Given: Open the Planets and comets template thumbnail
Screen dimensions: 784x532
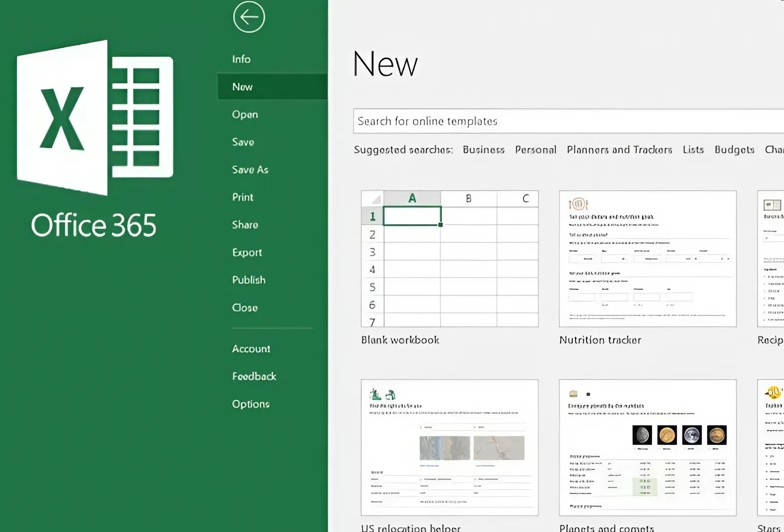Looking at the screenshot, I should pyautogui.click(x=648, y=448).
